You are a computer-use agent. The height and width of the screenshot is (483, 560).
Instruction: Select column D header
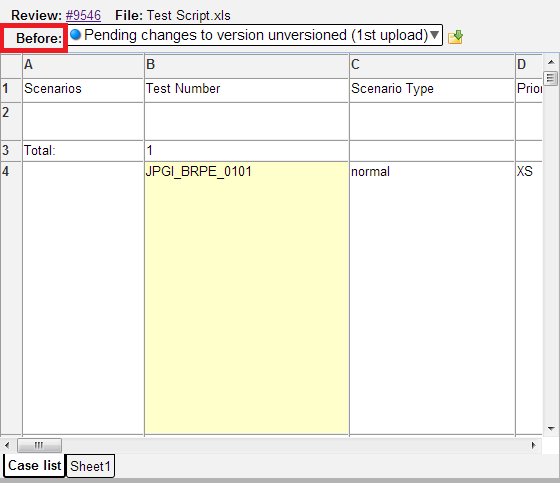[x=529, y=65]
